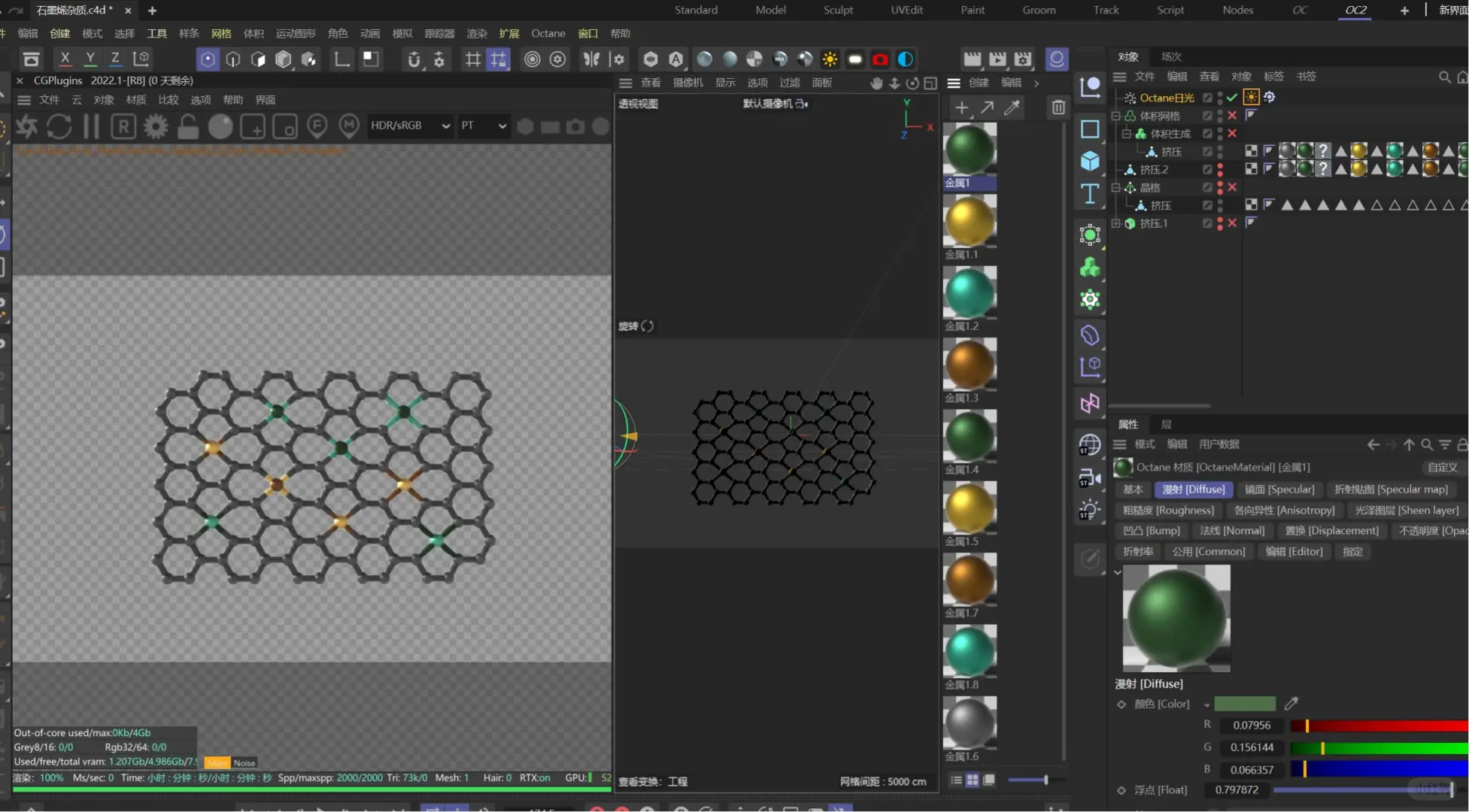
Task: Click the 公用 [Common] button
Action: click(1208, 551)
